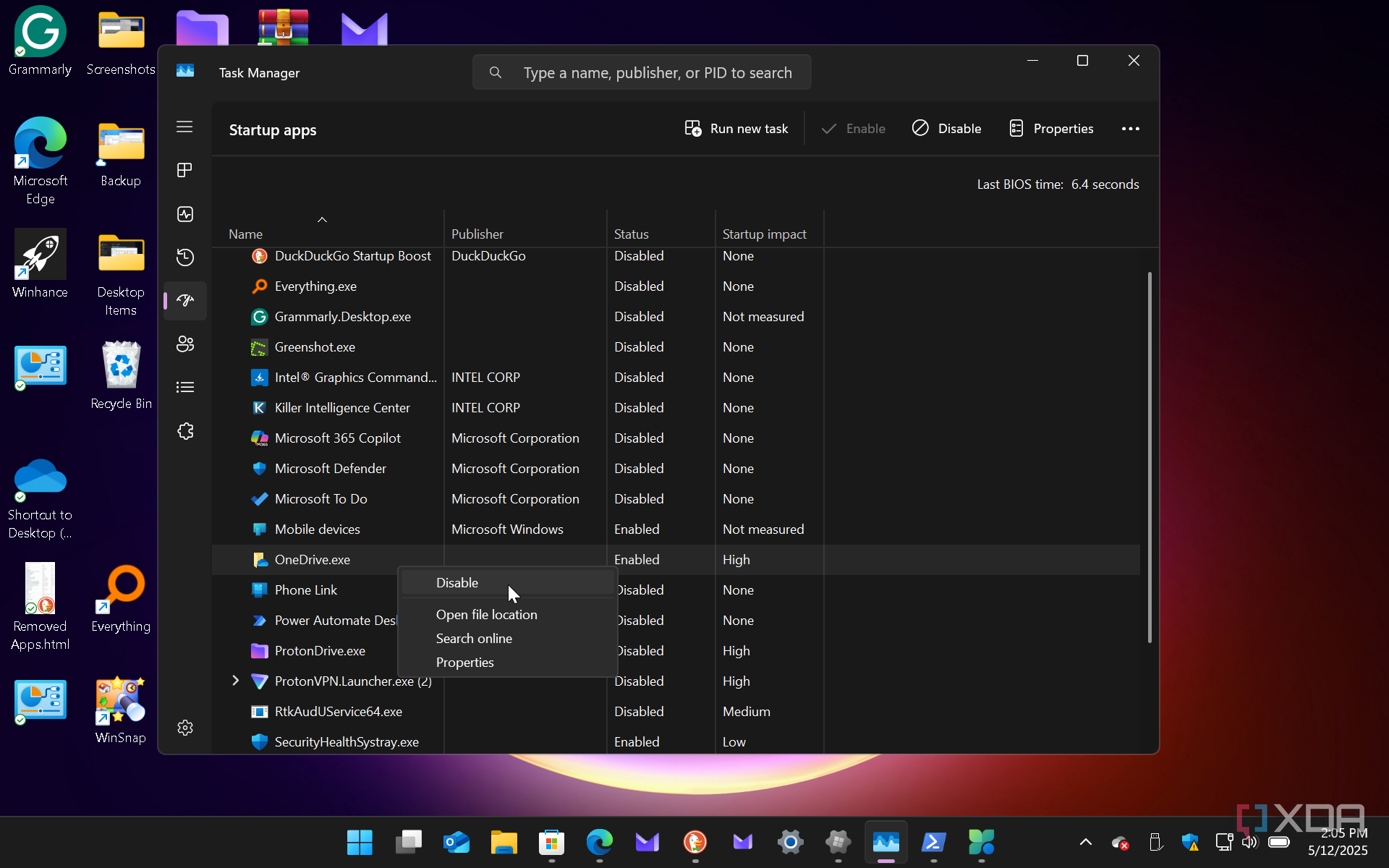
Task: Open the three-dot more options menu
Action: tap(1130, 129)
